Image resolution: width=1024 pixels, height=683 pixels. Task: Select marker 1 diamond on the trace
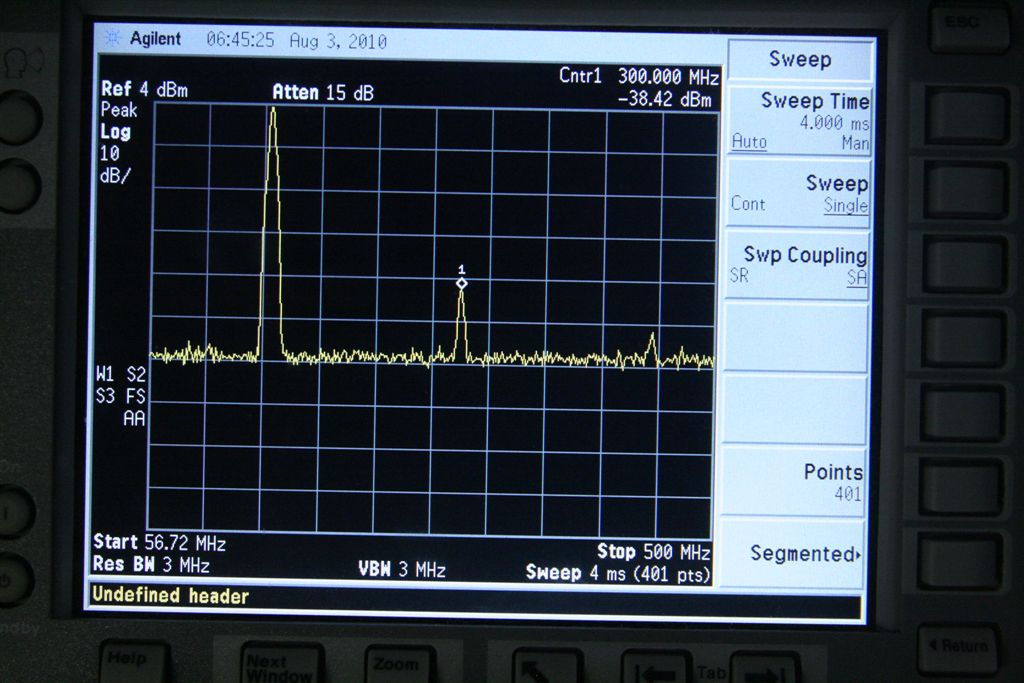click(461, 284)
